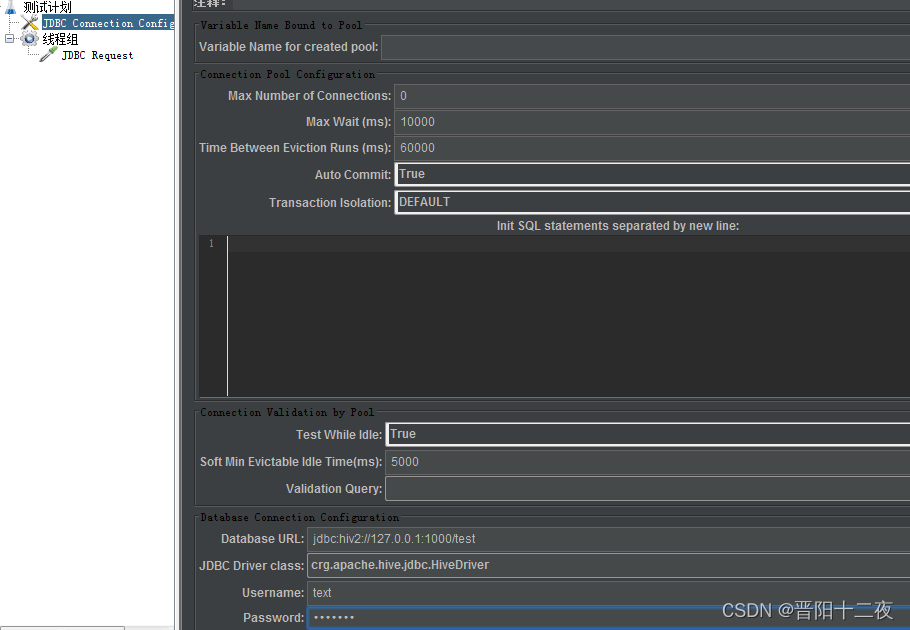This screenshot has width=910, height=630.
Task: Click the Test While Idle label
Action: (x=339, y=435)
